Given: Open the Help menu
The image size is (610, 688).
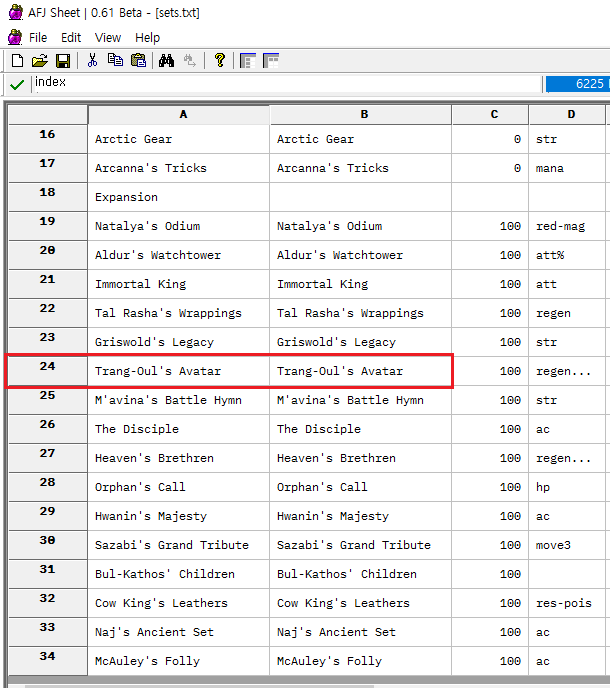Looking at the screenshot, I should pyautogui.click(x=147, y=38).
